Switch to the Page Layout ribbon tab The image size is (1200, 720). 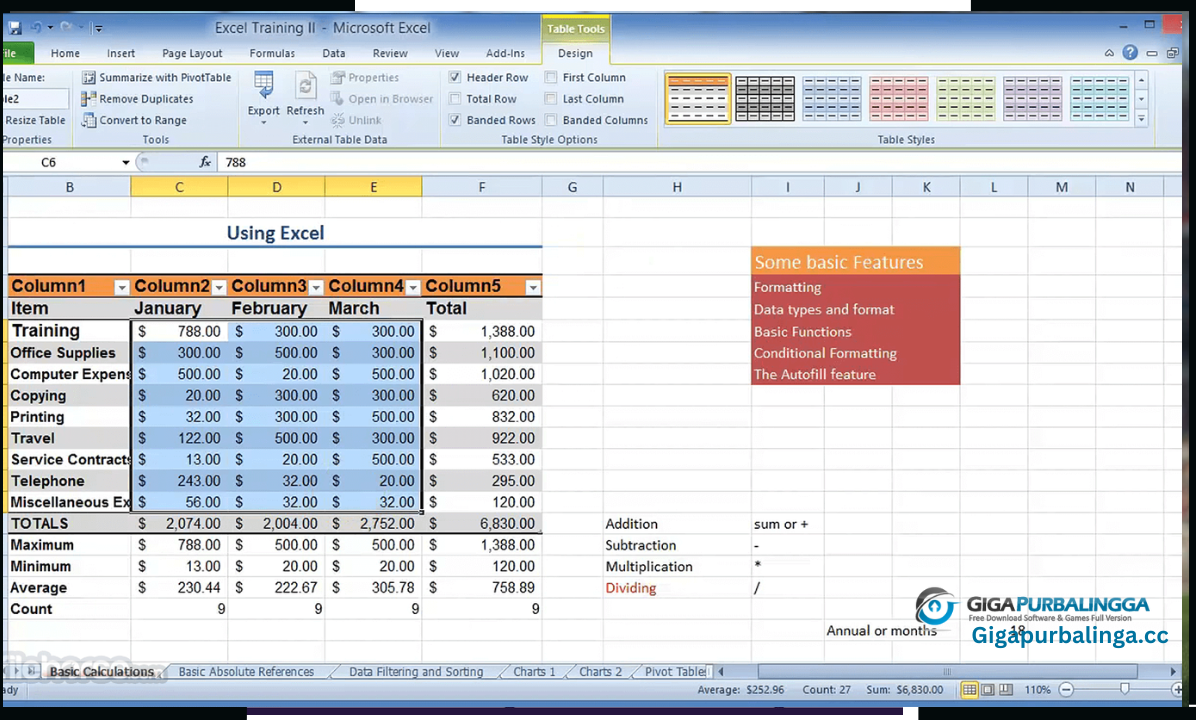(193, 54)
